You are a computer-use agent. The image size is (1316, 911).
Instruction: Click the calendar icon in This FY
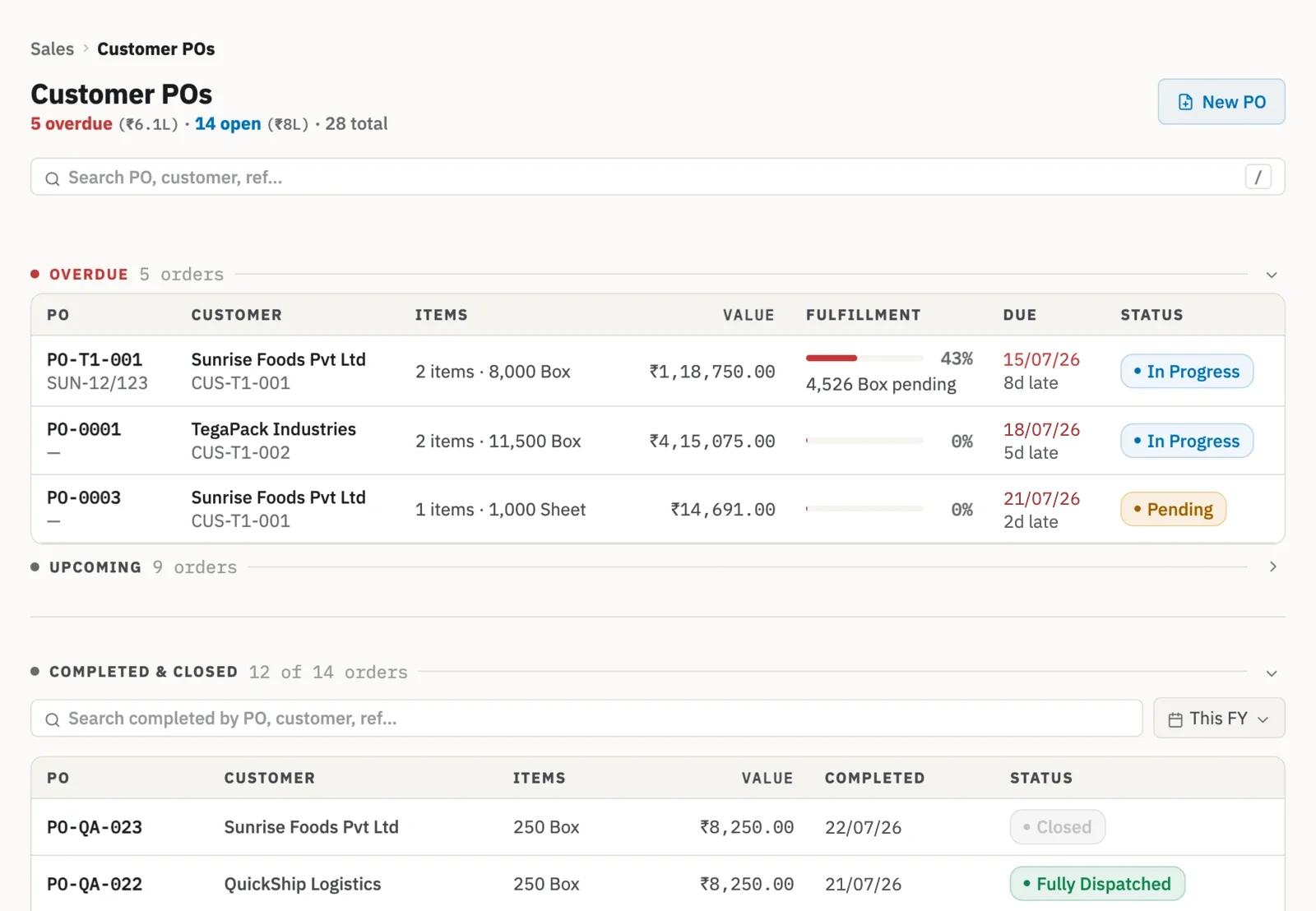tap(1175, 719)
